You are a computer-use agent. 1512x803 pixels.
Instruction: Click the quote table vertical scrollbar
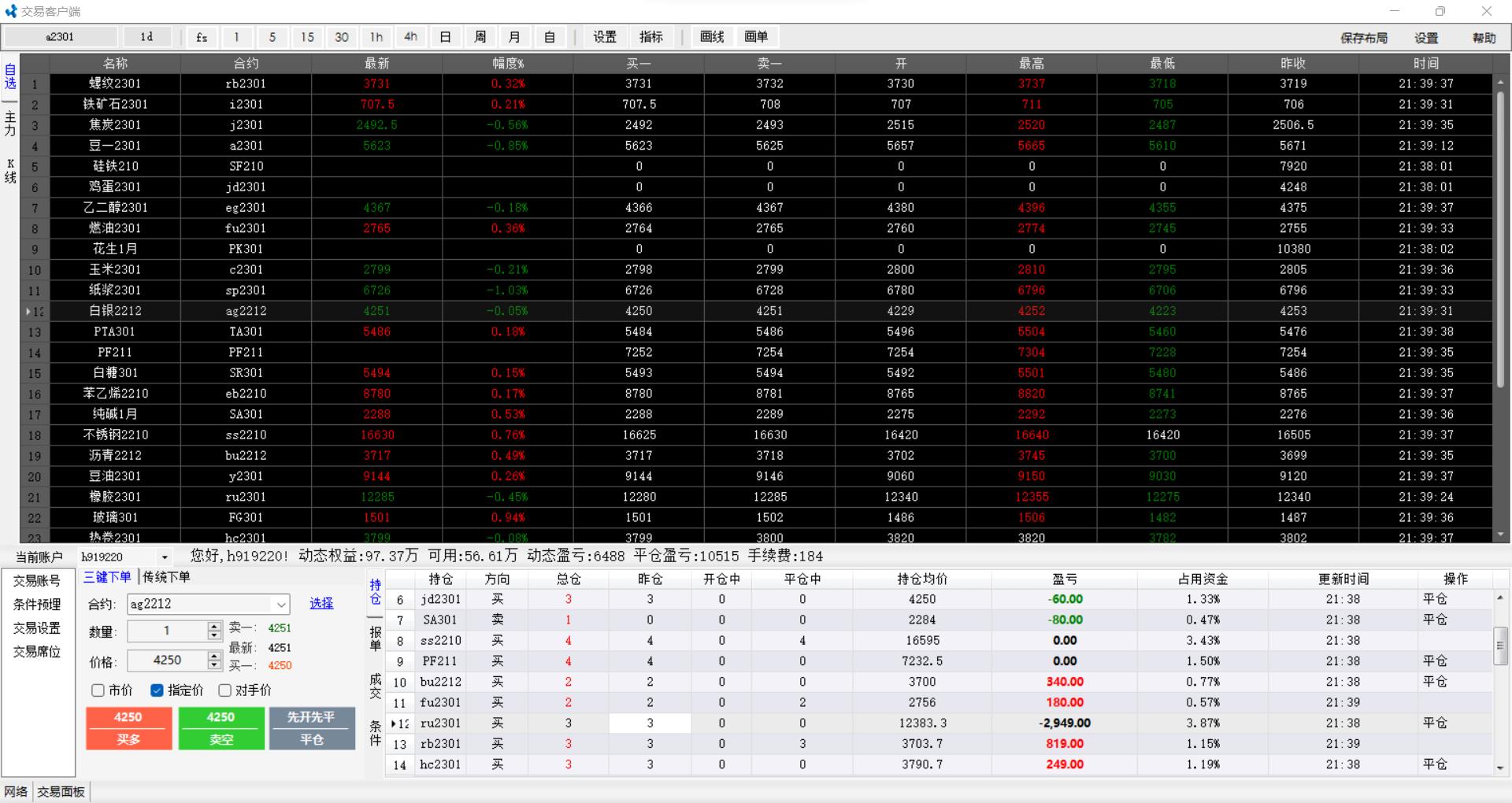click(x=1500, y=240)
